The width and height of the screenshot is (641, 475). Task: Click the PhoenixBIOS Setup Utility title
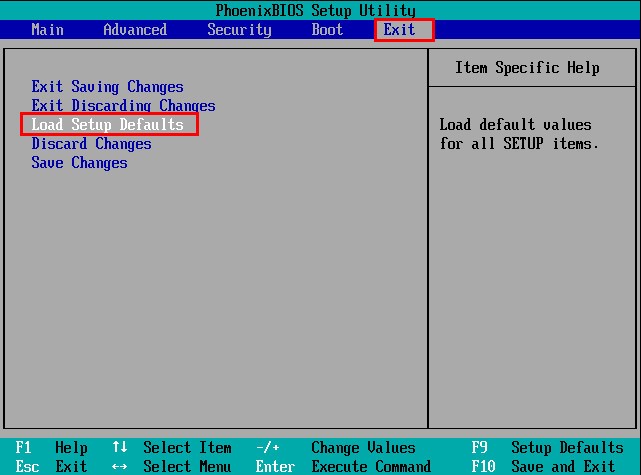[x=315, y=11]
